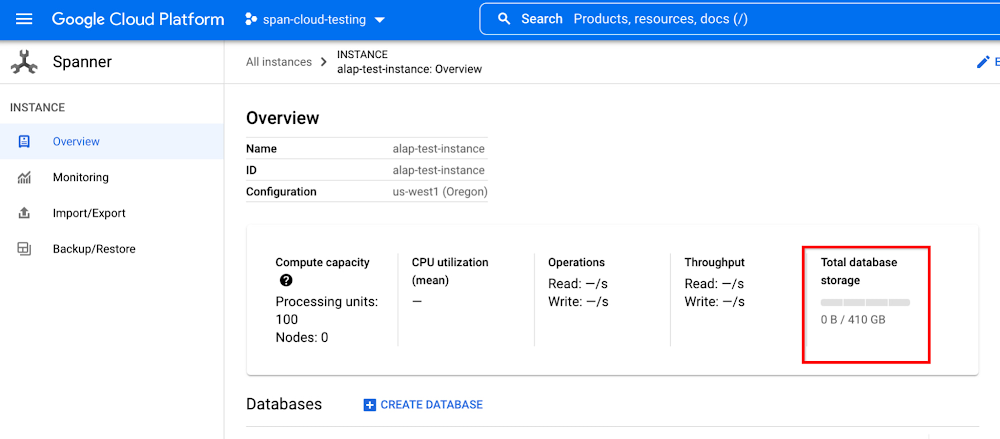
Task: Click the search magnifier icon
Action: click(504, 19)
